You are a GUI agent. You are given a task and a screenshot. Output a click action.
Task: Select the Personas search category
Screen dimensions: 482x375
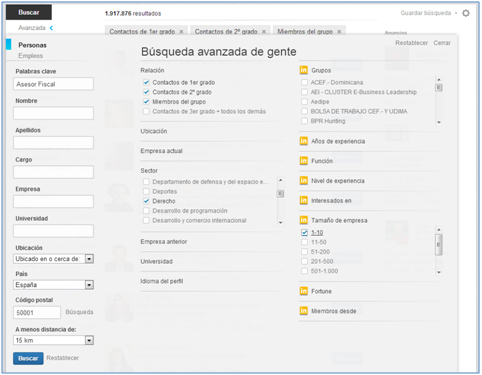pos(32,45)
